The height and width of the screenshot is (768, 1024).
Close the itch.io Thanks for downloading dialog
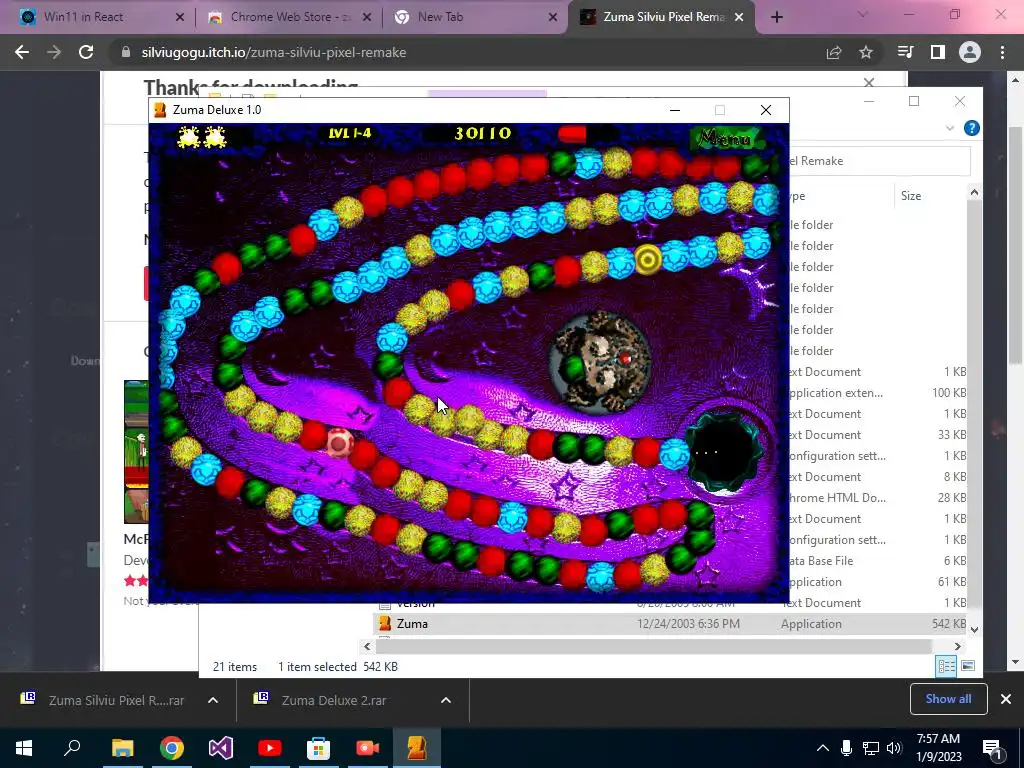coord(869,83)
